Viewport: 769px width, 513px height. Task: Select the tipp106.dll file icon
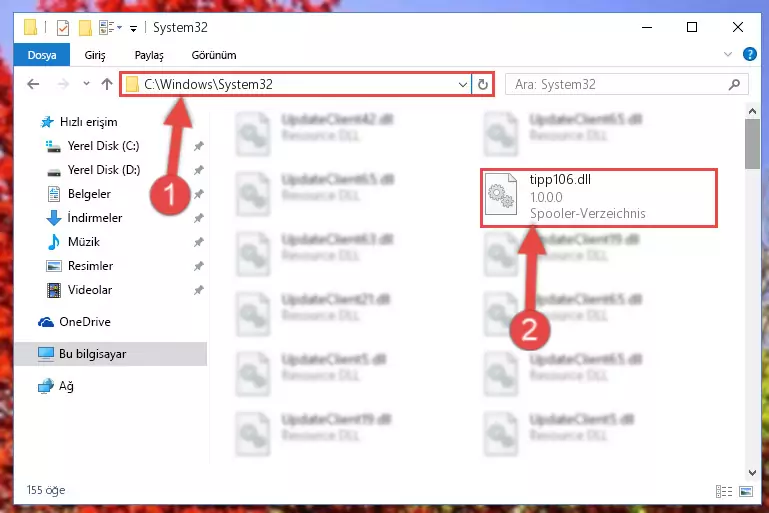point(501,194)
